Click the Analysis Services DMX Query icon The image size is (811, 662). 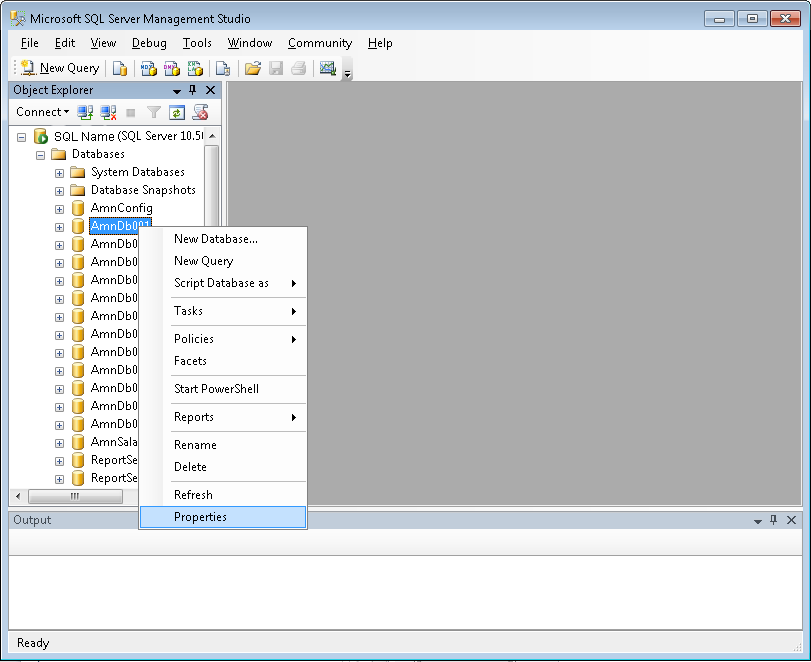click(x=172, y=68)
